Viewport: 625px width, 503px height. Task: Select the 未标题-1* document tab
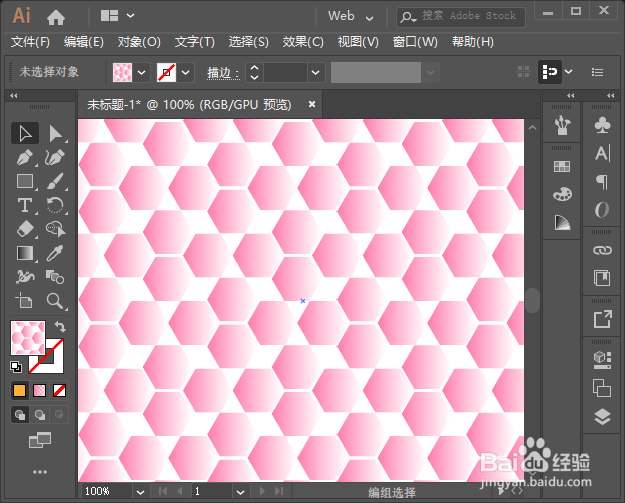click(189, 105)
